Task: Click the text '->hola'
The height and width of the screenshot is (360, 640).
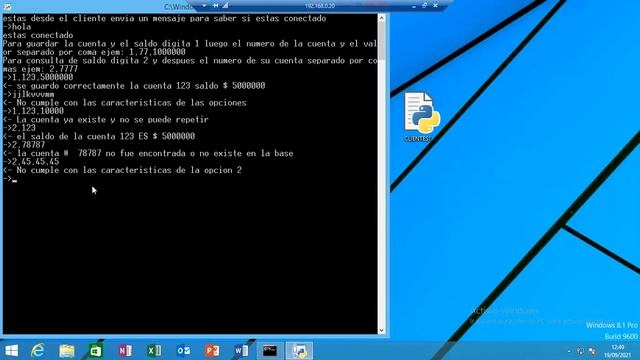Action: (17, 27)
